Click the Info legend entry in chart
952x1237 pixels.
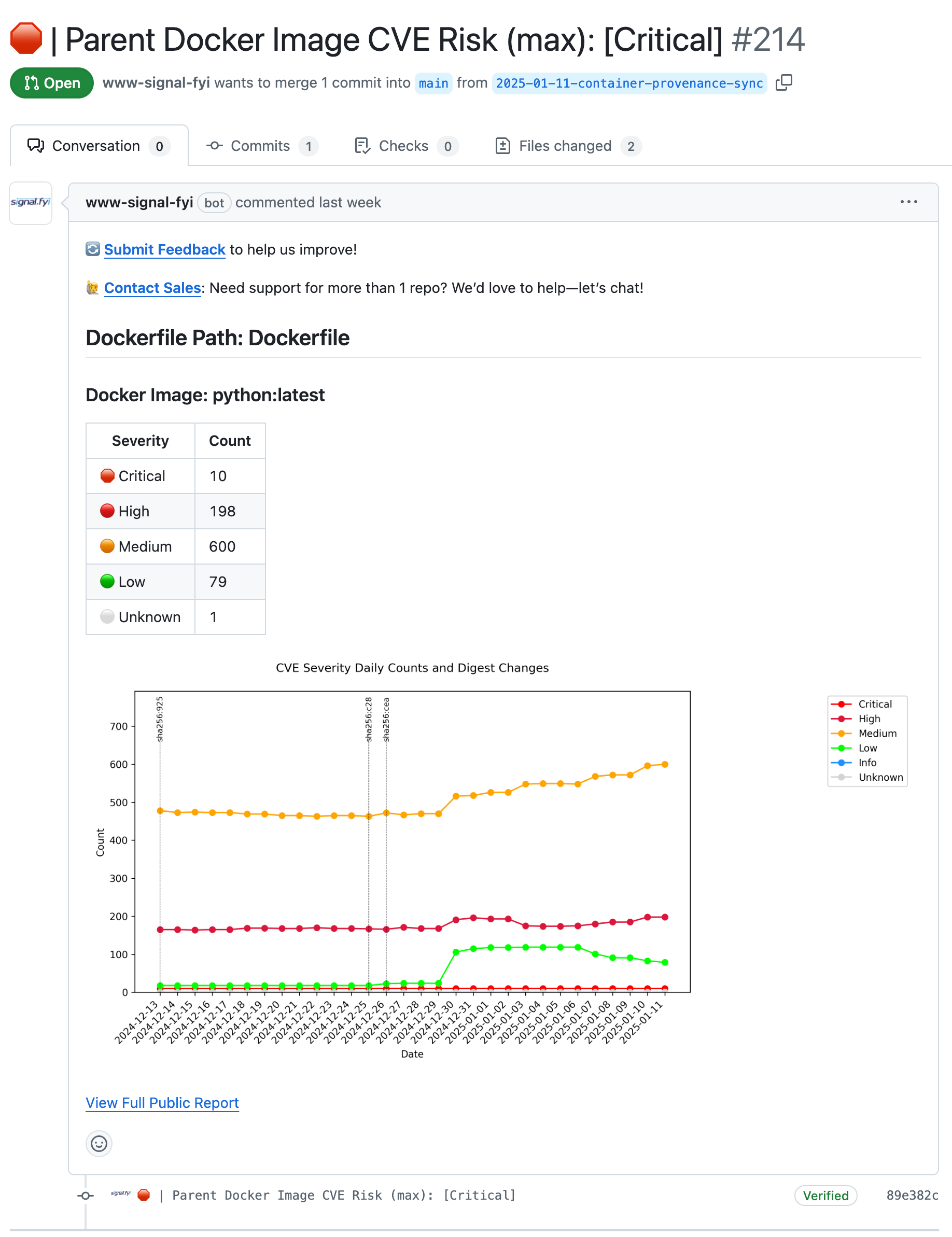(x=853, y=762)
